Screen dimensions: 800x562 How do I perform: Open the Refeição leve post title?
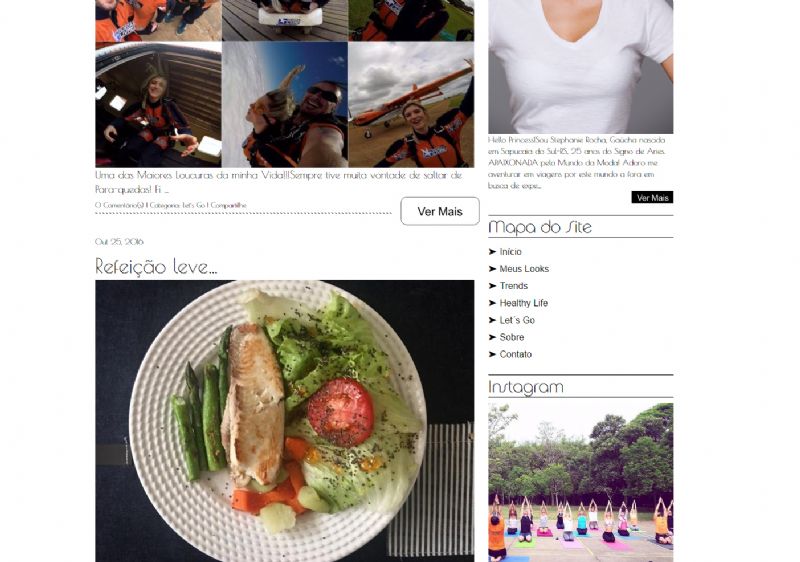pos(156,267)
